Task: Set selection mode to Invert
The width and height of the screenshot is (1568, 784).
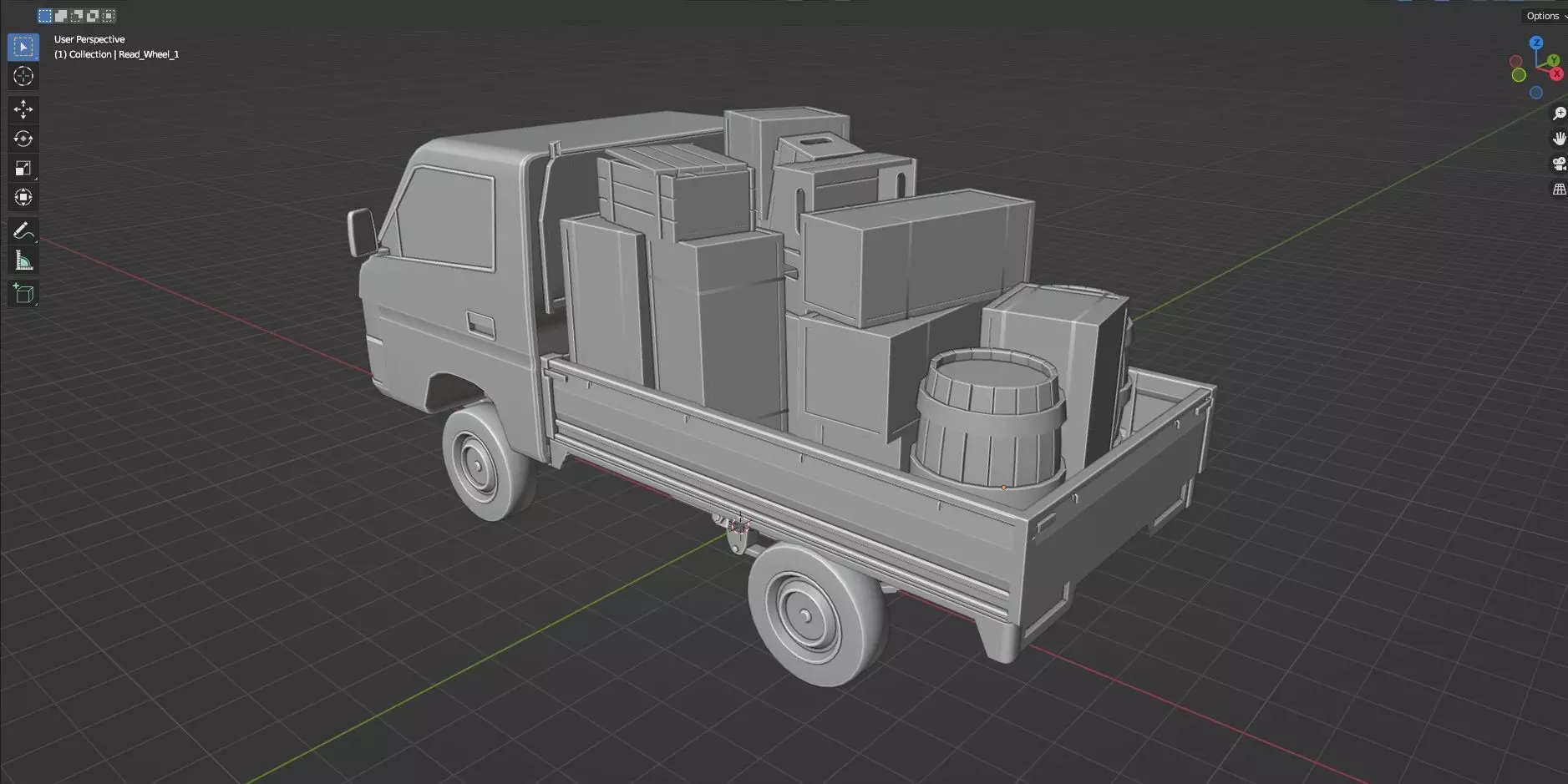Action: pyautogui.click(x=93, y=16)
